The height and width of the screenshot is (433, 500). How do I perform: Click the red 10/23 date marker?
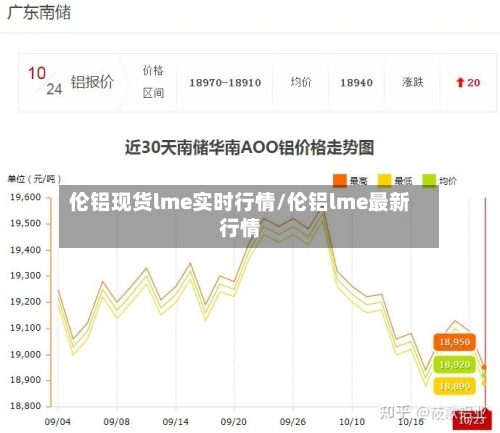[x=472, y=421]
